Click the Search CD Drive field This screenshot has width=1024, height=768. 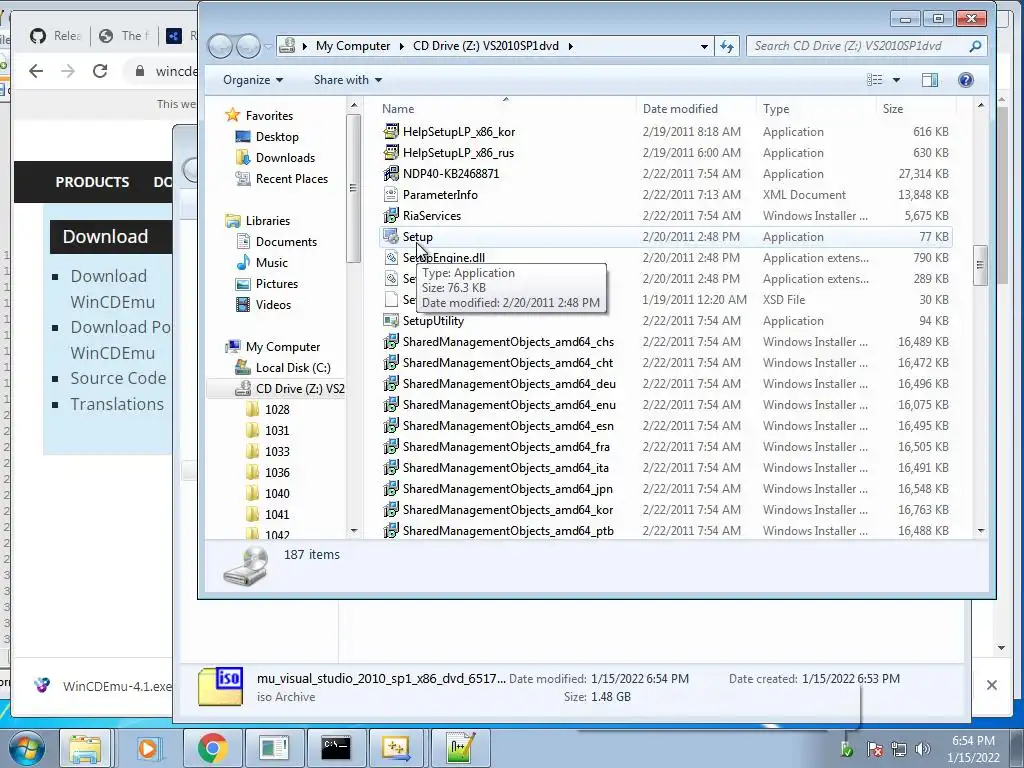click(865, 46)
